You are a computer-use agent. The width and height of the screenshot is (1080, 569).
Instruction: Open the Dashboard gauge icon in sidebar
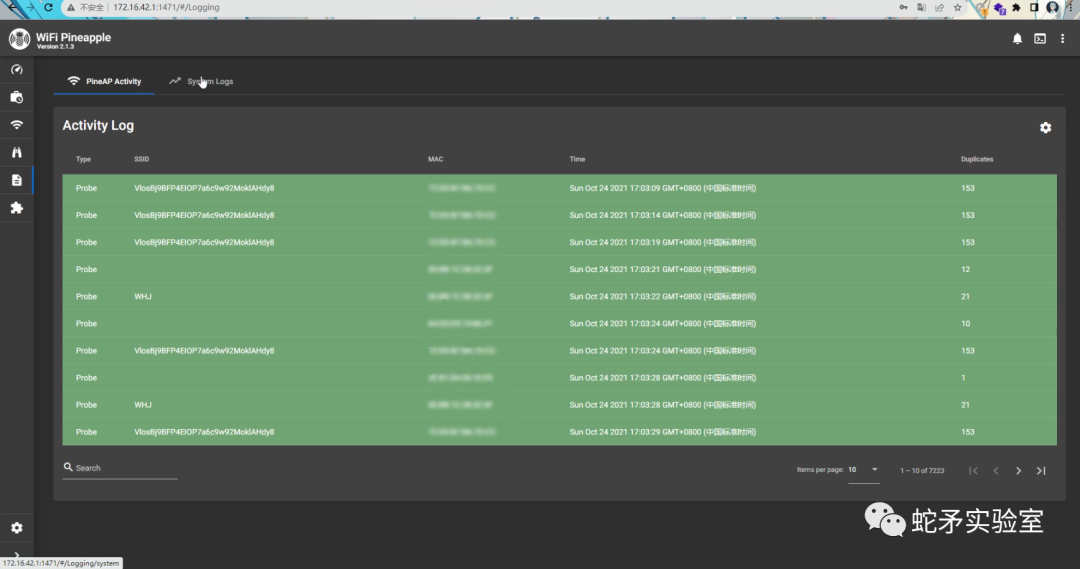click(17, 70)
